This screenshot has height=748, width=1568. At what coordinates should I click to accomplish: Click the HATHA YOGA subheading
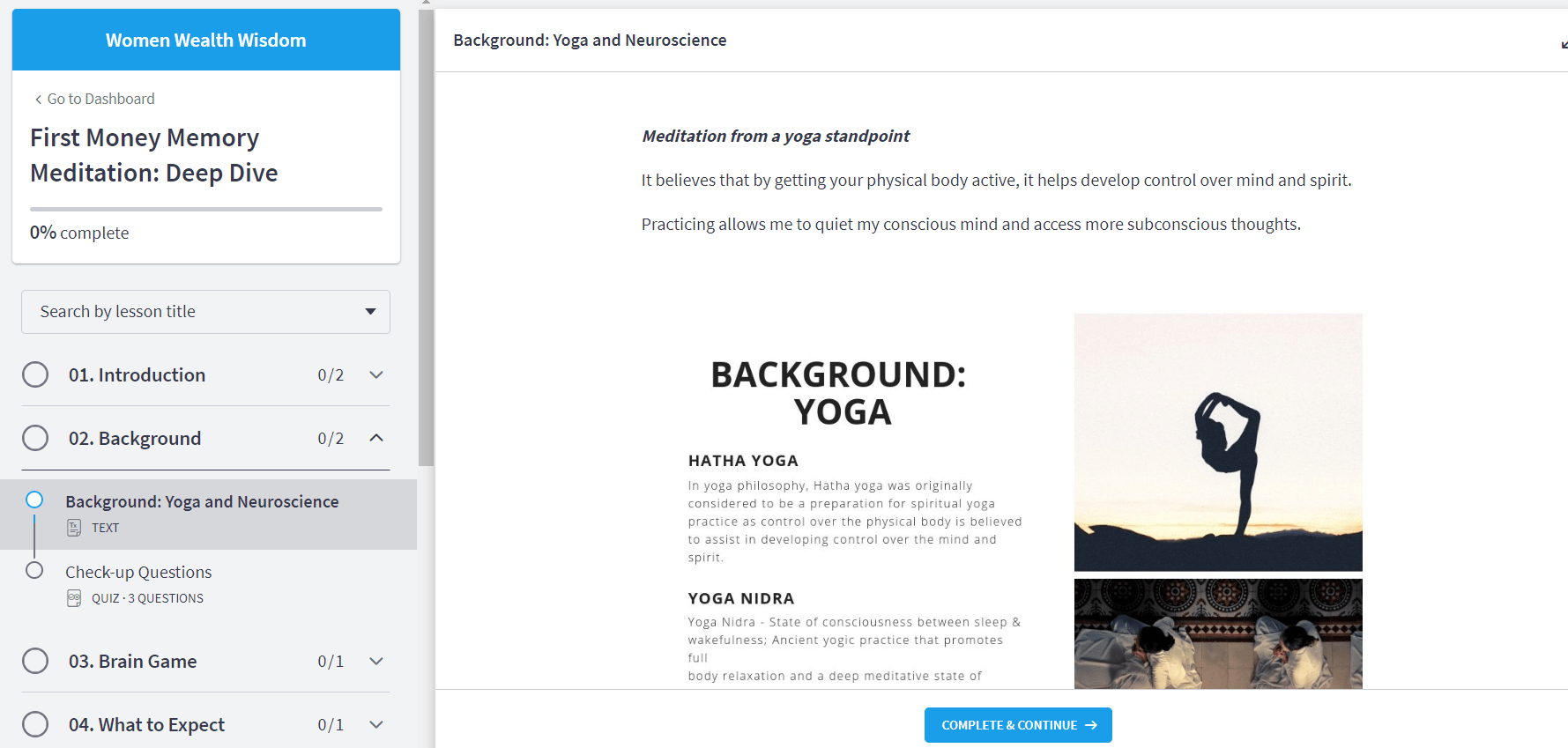point(743,461)
